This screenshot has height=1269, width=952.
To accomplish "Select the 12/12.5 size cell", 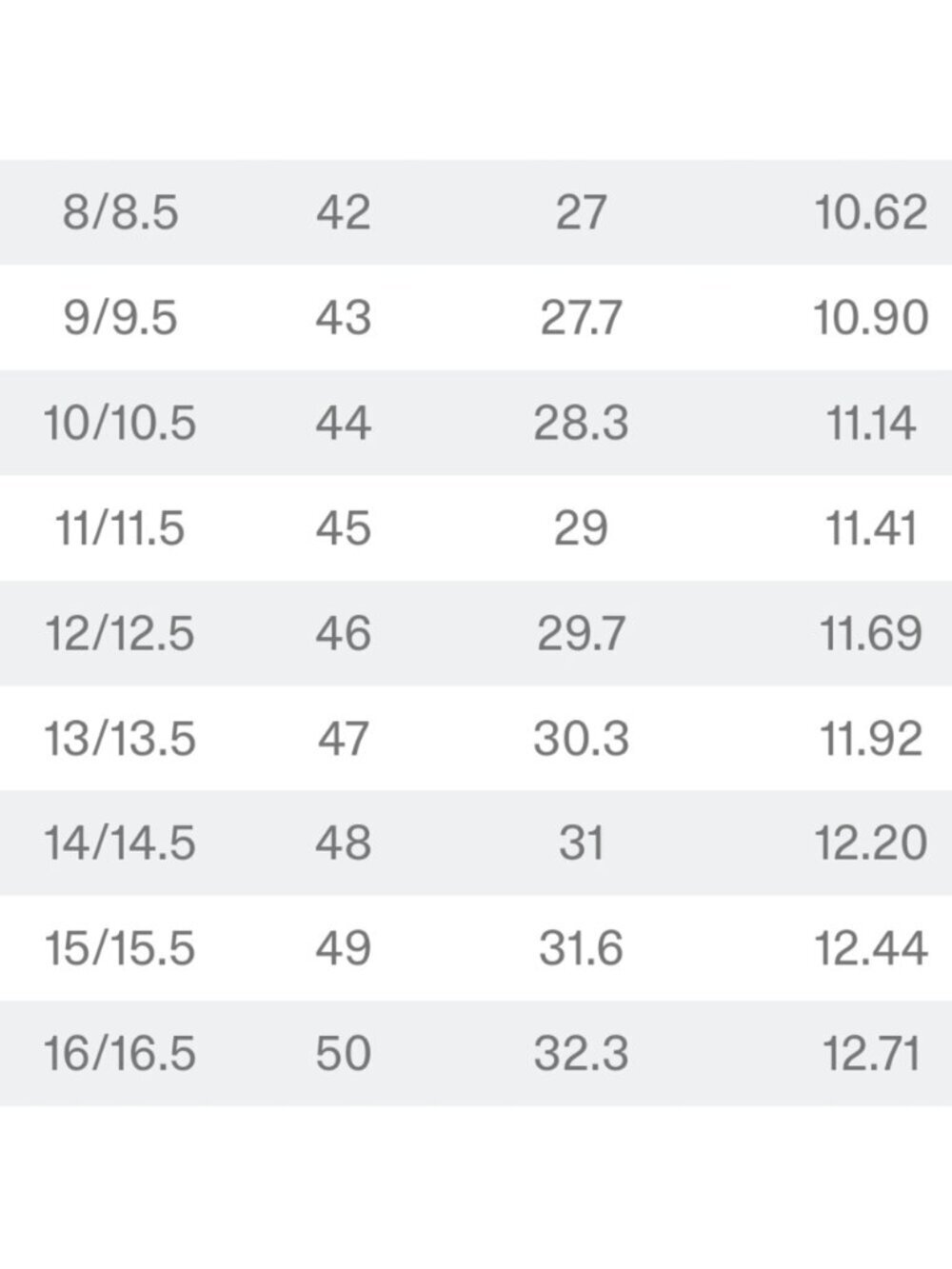I will 120,633.
